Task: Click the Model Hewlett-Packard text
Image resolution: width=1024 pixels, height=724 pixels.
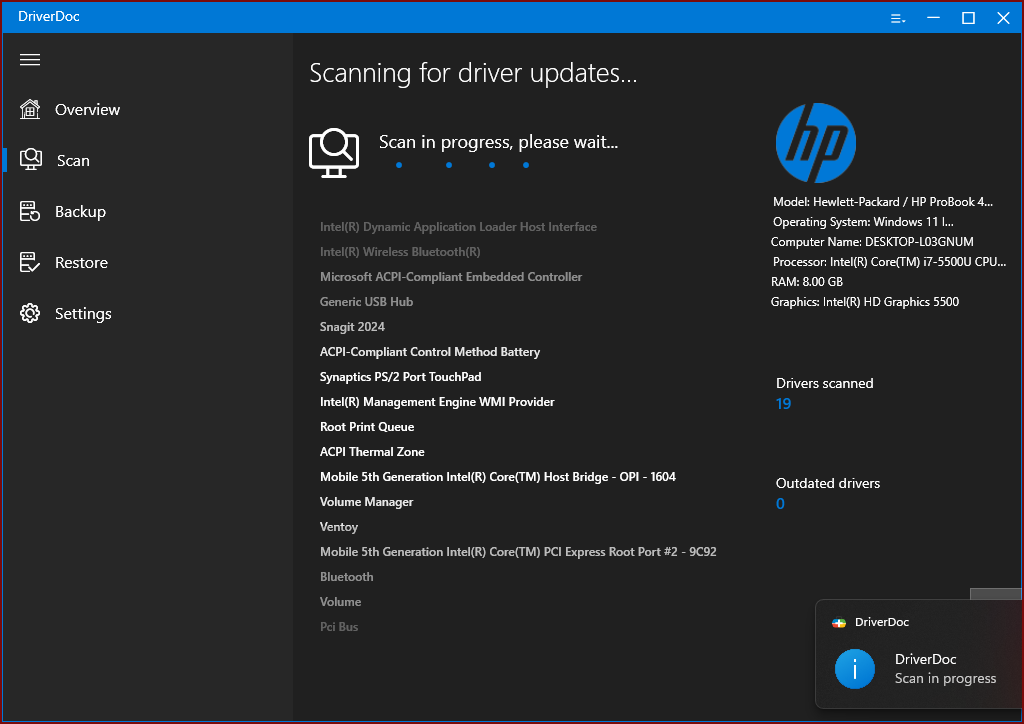Action: [883, 202]
